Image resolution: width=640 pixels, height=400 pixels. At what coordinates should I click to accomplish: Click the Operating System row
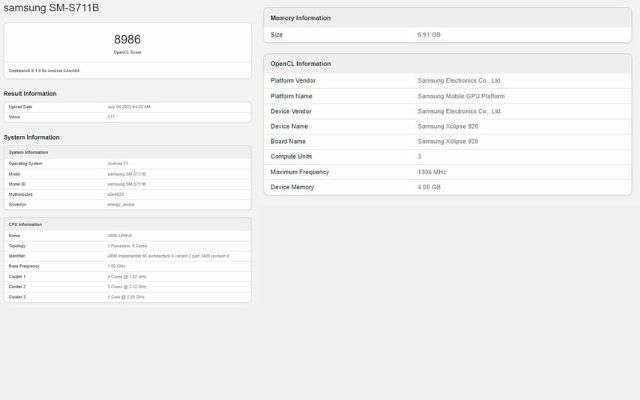(127, 162)
